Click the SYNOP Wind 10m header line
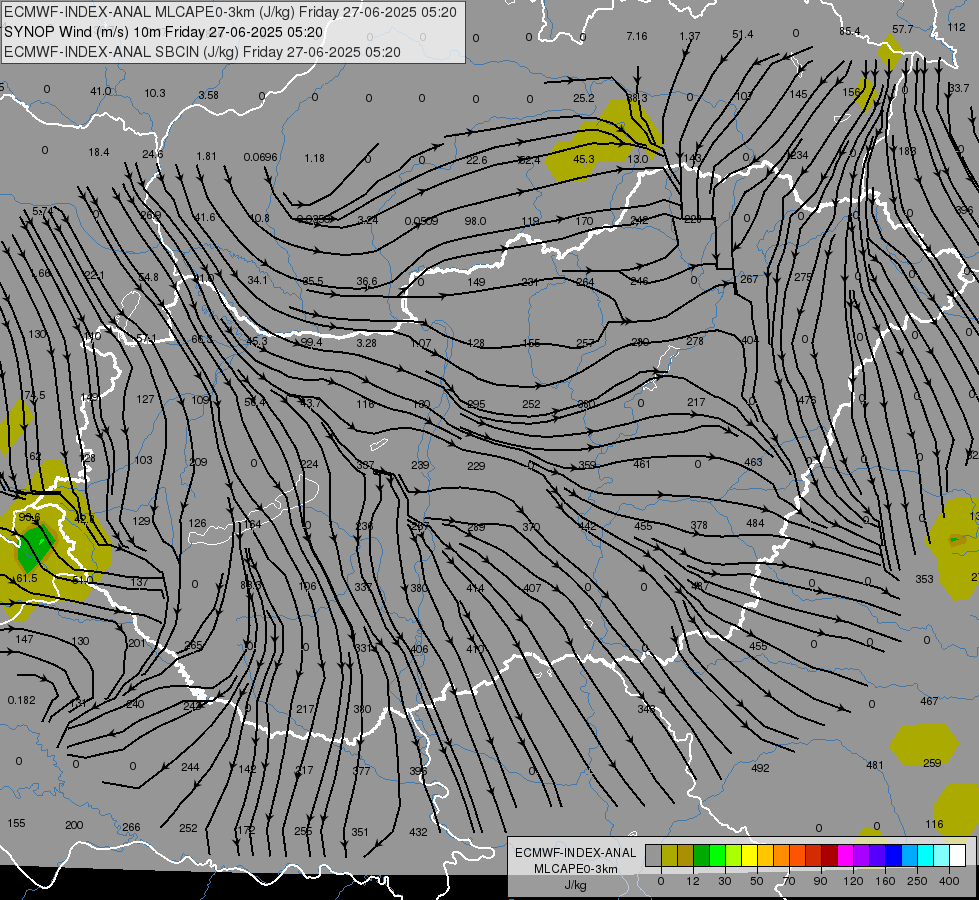The image size is (979, 900). click(x=164, y=32)
